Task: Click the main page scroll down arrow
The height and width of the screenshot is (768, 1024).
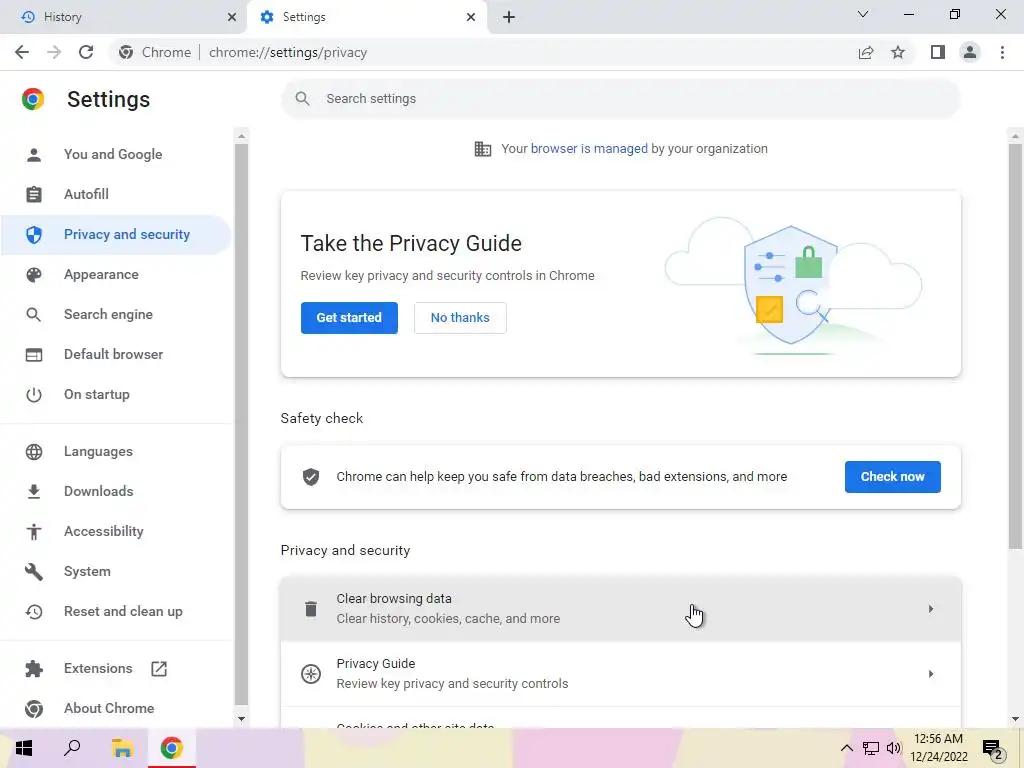Action: (x=1015, y=719)
